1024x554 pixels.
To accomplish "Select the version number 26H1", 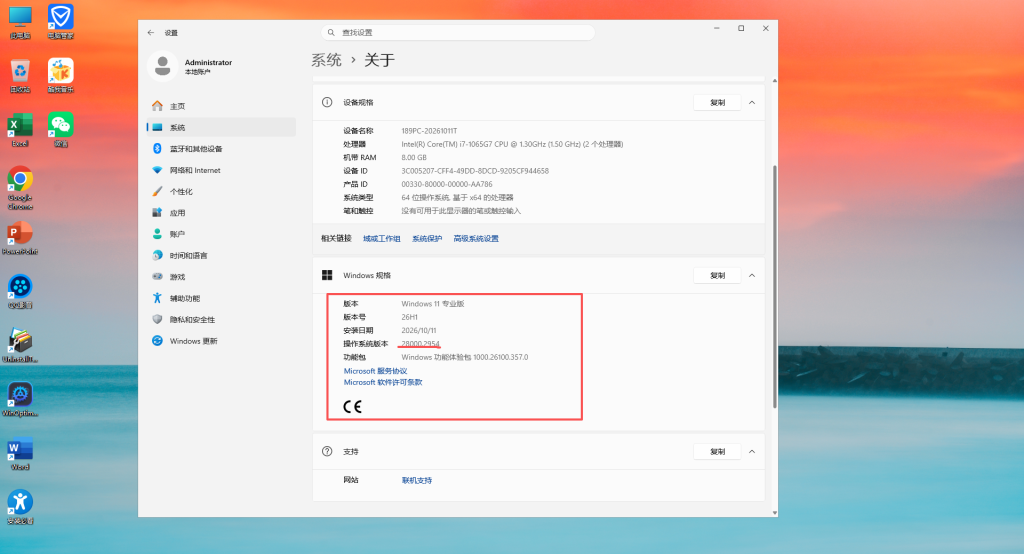I will point(409,318).
